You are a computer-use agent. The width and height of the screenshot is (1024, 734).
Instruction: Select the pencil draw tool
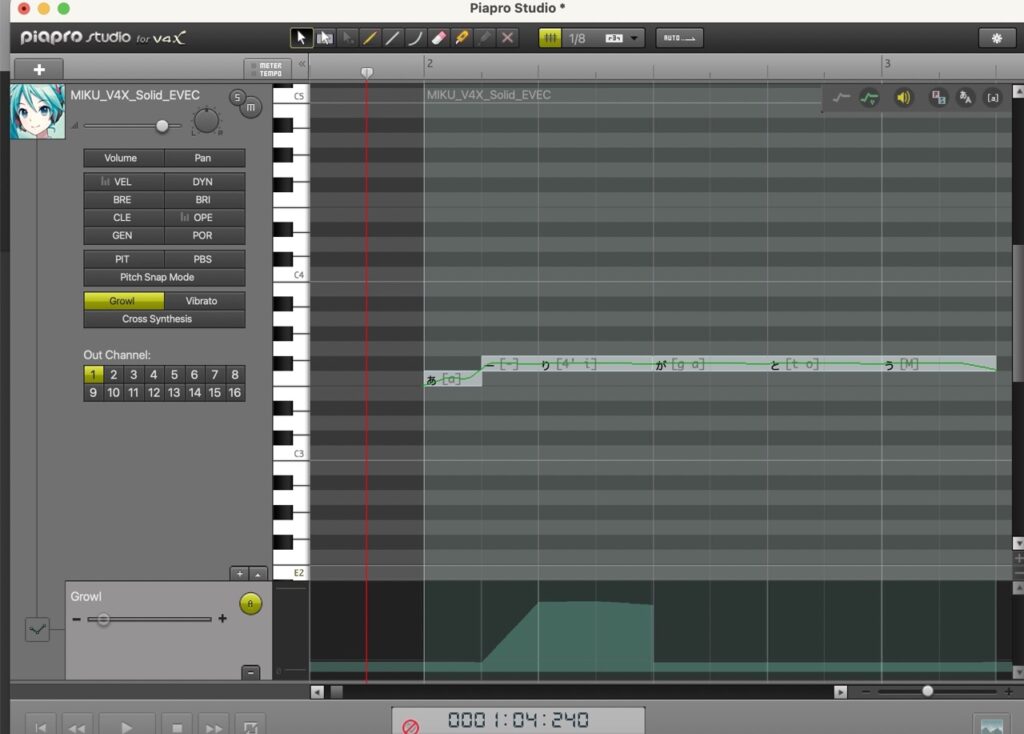[x=370, y=38]
